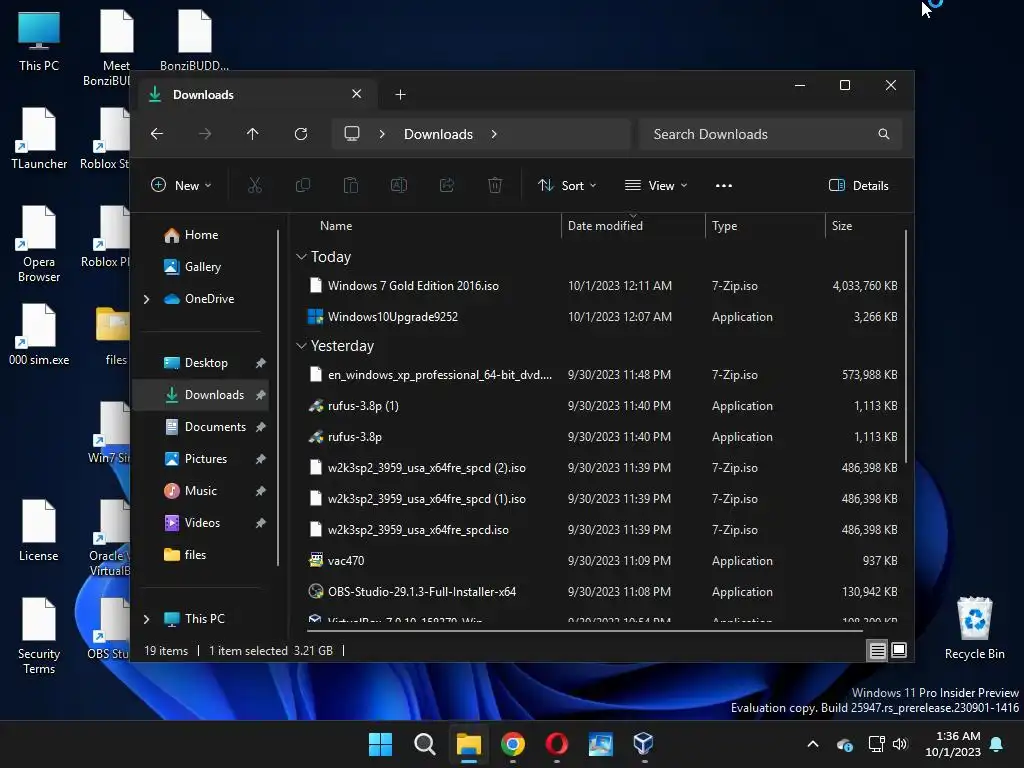Add a new tab
This screenshot has width=1024, height=768.
tap(400, 95)
